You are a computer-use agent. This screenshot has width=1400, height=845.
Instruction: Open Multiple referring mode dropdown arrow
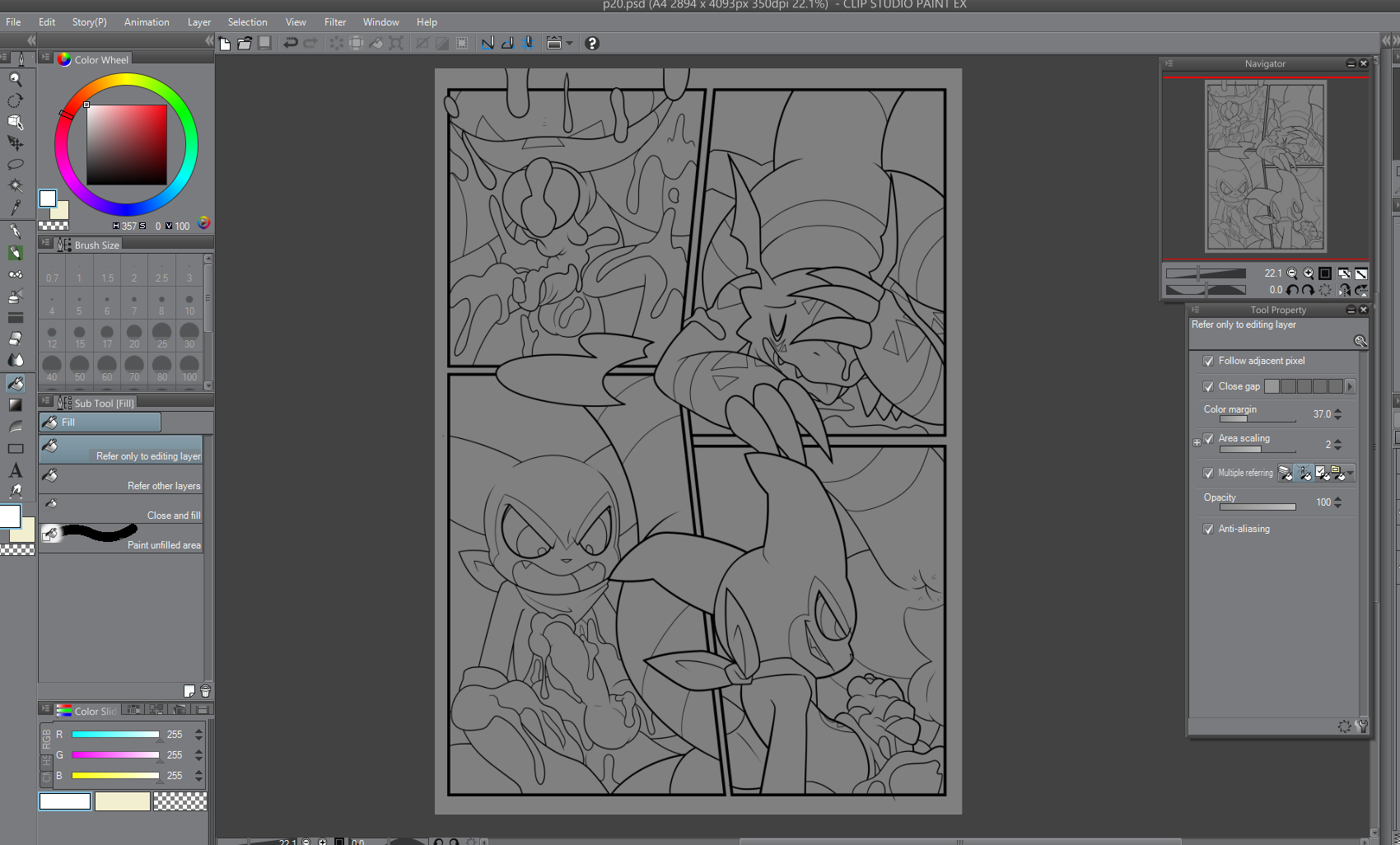[x=1350, y=474]
